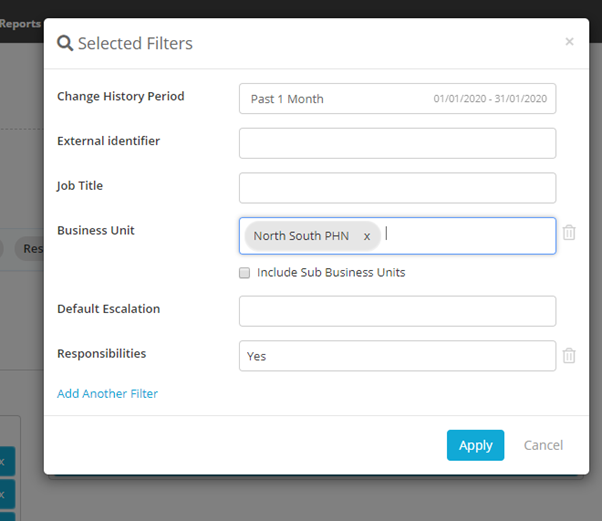Click the Include Sub Business Units label
This screenshot has width=602, height=521.
331,273
